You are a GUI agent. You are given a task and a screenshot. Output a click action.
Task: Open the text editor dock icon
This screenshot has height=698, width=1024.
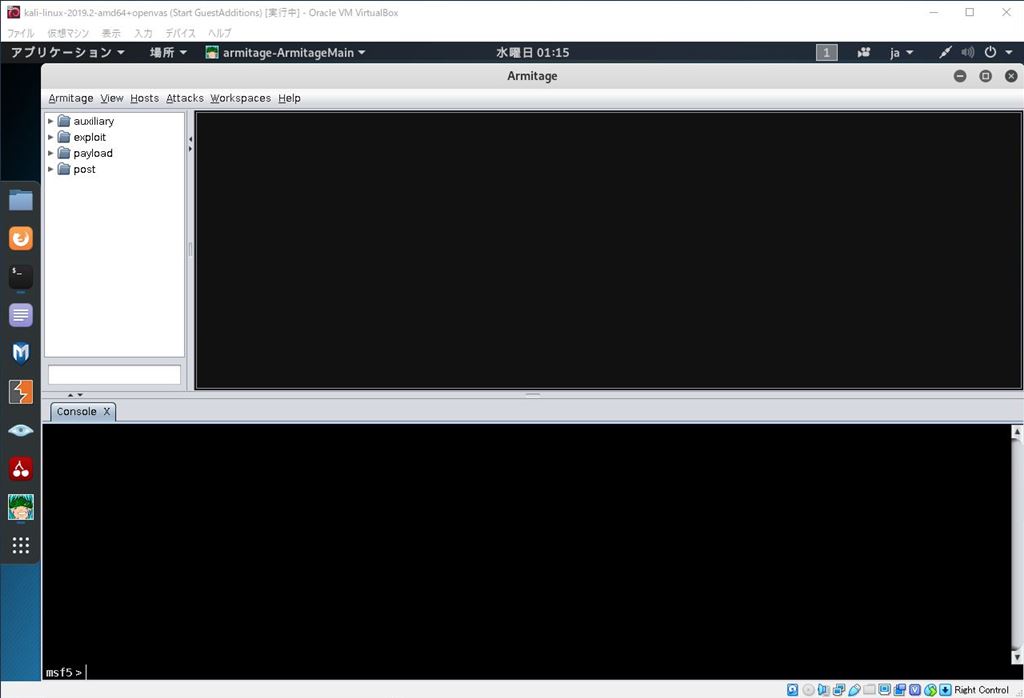[21, 315]
